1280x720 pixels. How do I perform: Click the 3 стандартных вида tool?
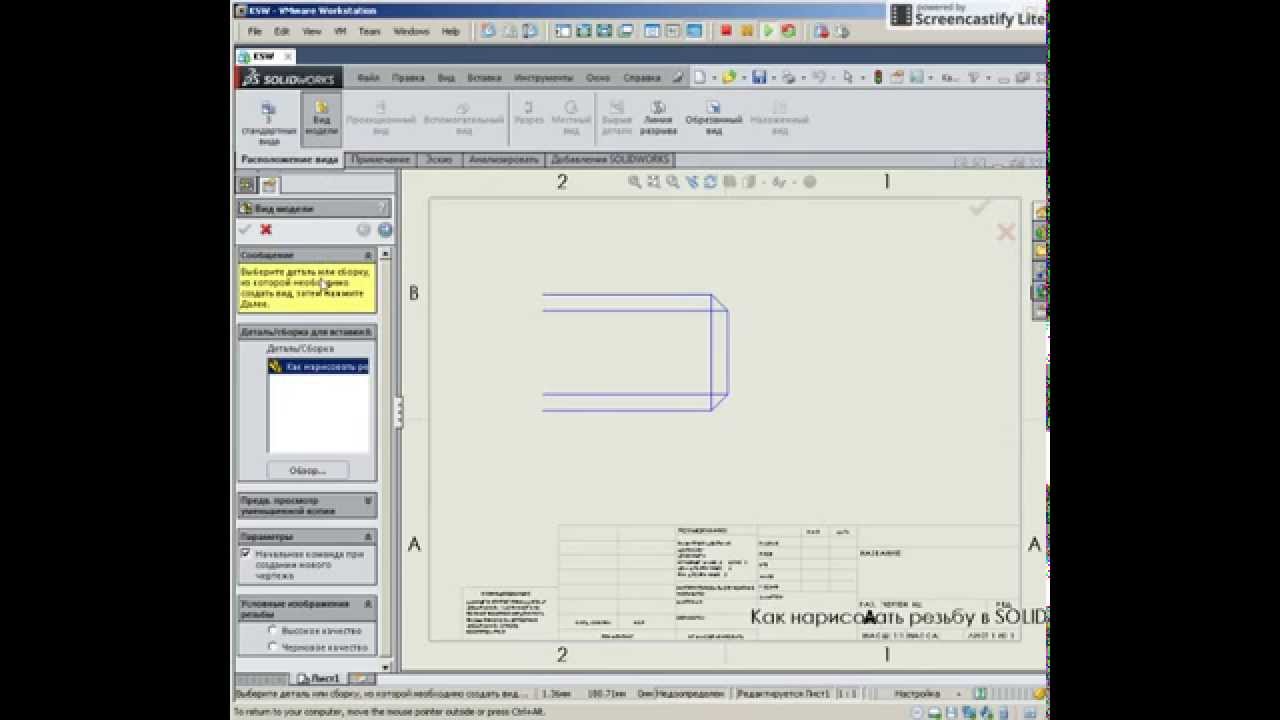(x=268, y=121)
